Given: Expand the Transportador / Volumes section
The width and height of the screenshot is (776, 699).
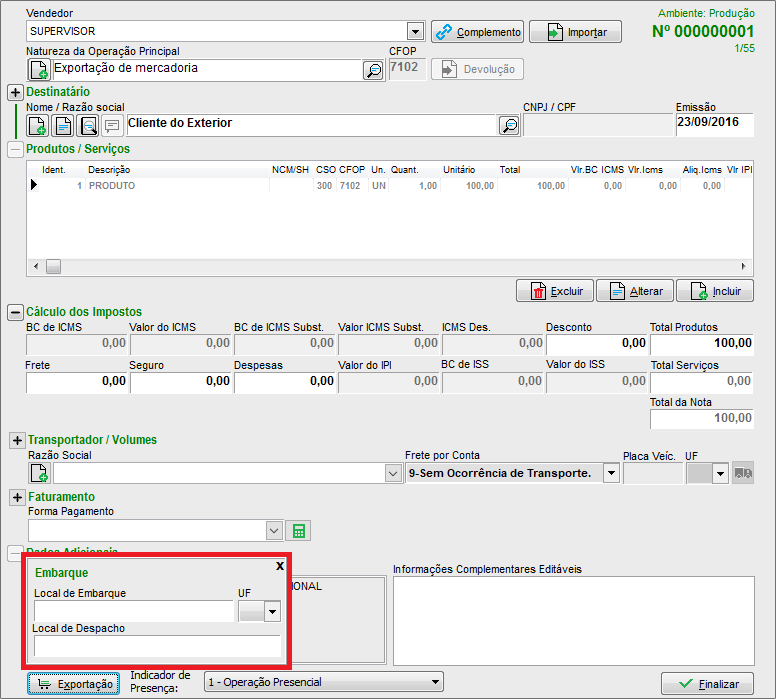Looking at the screenshot, I should pyautogui.click(x=16, y=440).
